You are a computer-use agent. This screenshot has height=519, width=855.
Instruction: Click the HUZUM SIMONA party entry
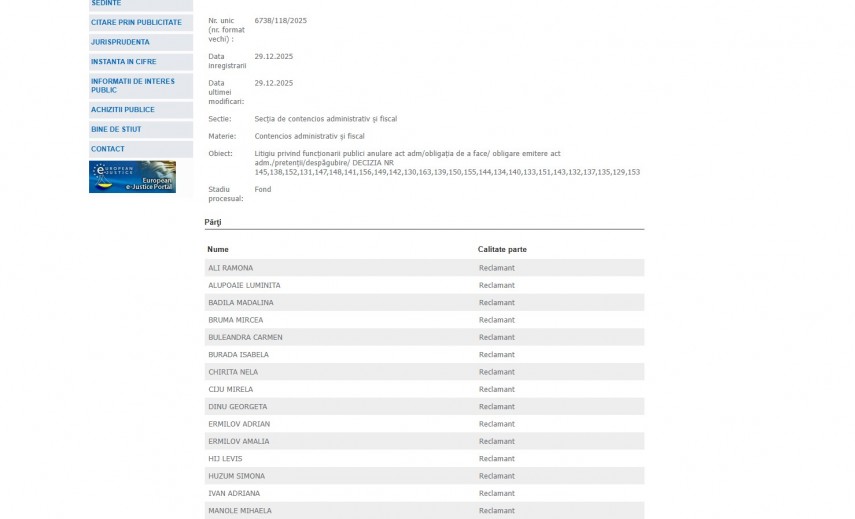(235, 476)
